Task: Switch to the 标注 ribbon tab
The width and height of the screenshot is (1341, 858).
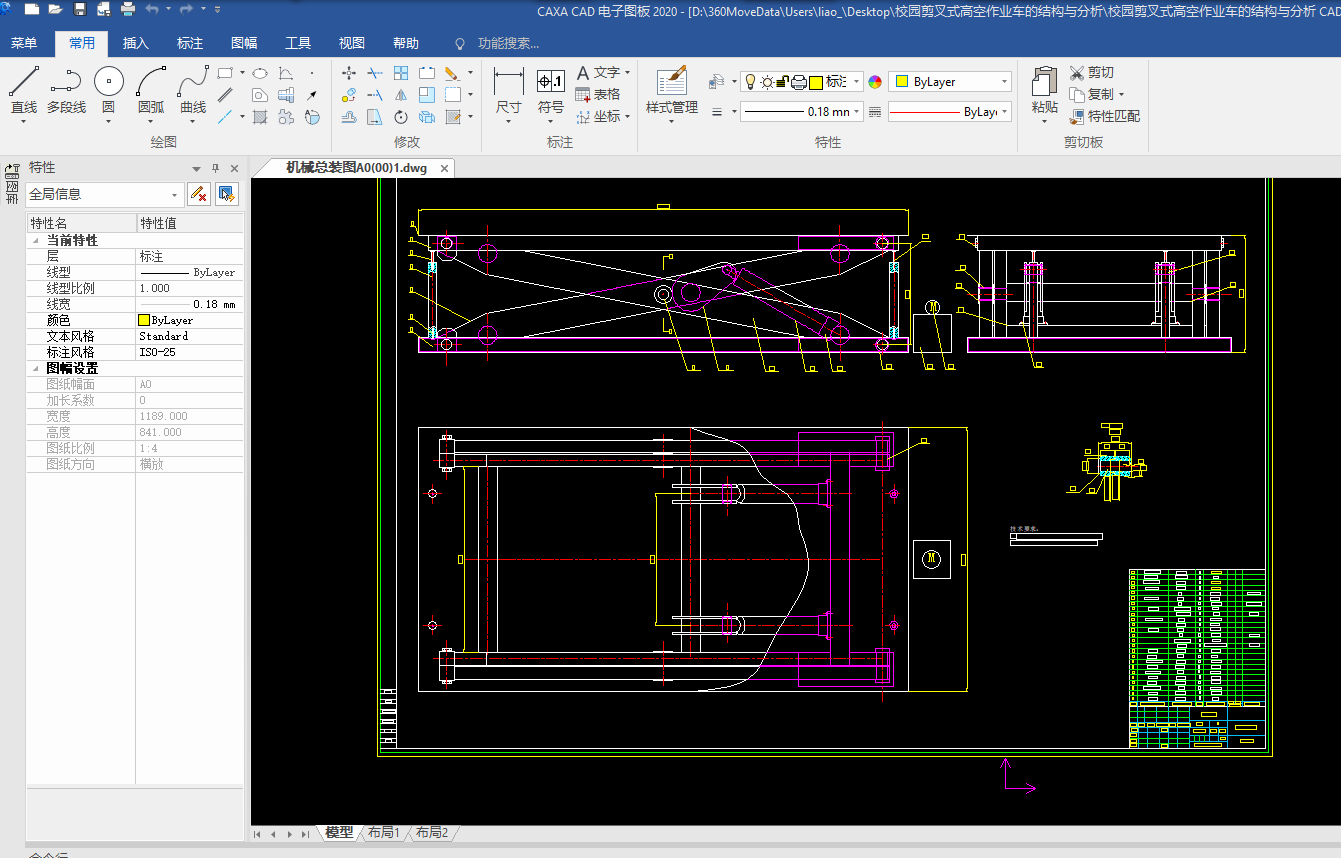Action: (189, 43)
